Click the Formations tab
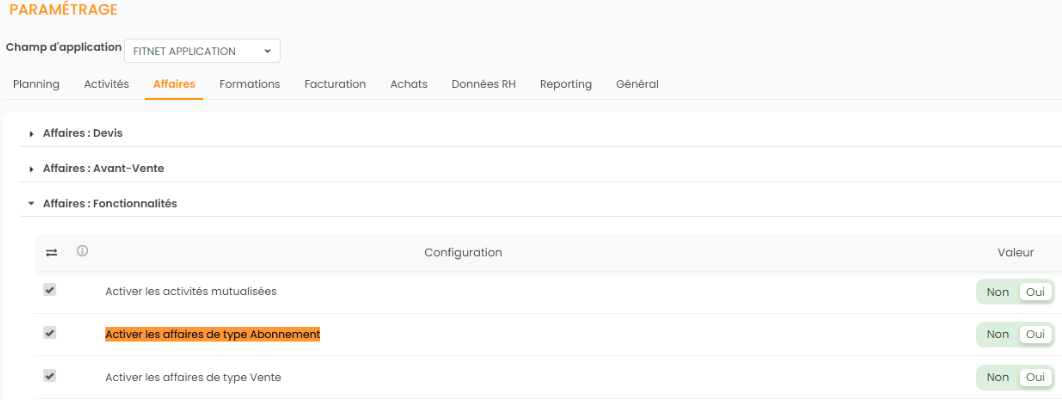 (x=249, y=84)
